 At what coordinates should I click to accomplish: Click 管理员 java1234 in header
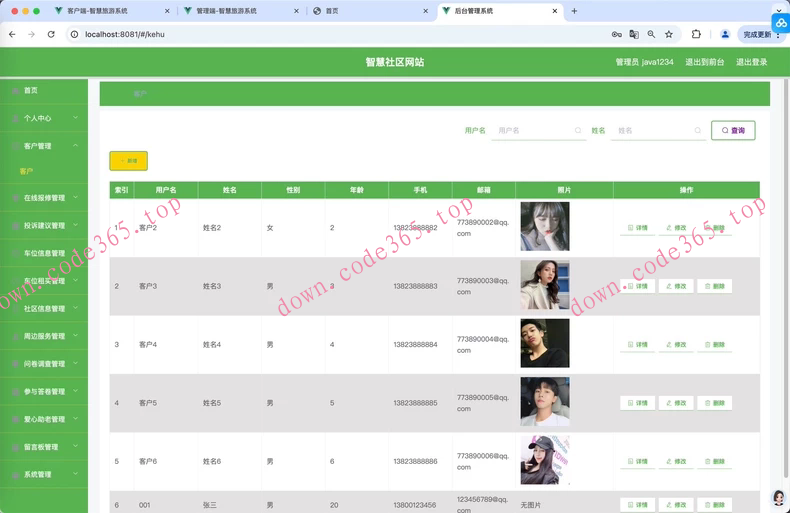click(644, 62)
